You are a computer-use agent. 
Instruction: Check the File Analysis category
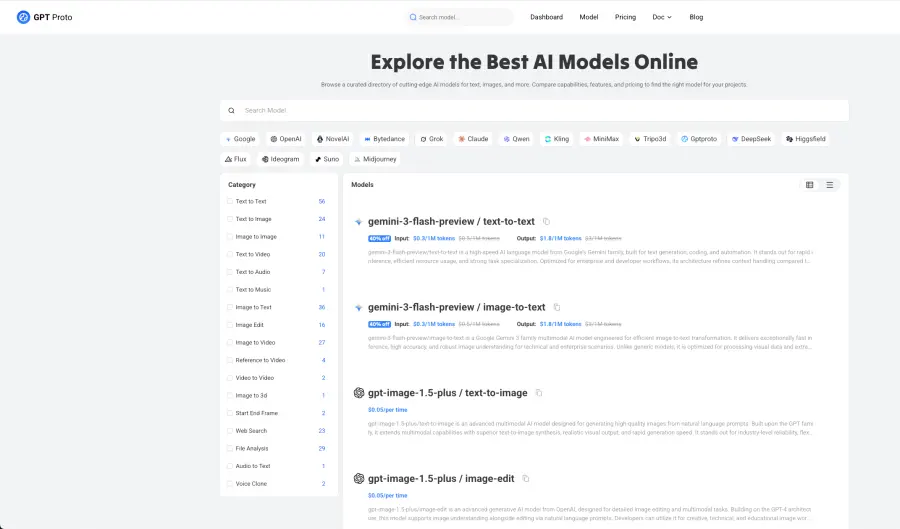(230, 448)
